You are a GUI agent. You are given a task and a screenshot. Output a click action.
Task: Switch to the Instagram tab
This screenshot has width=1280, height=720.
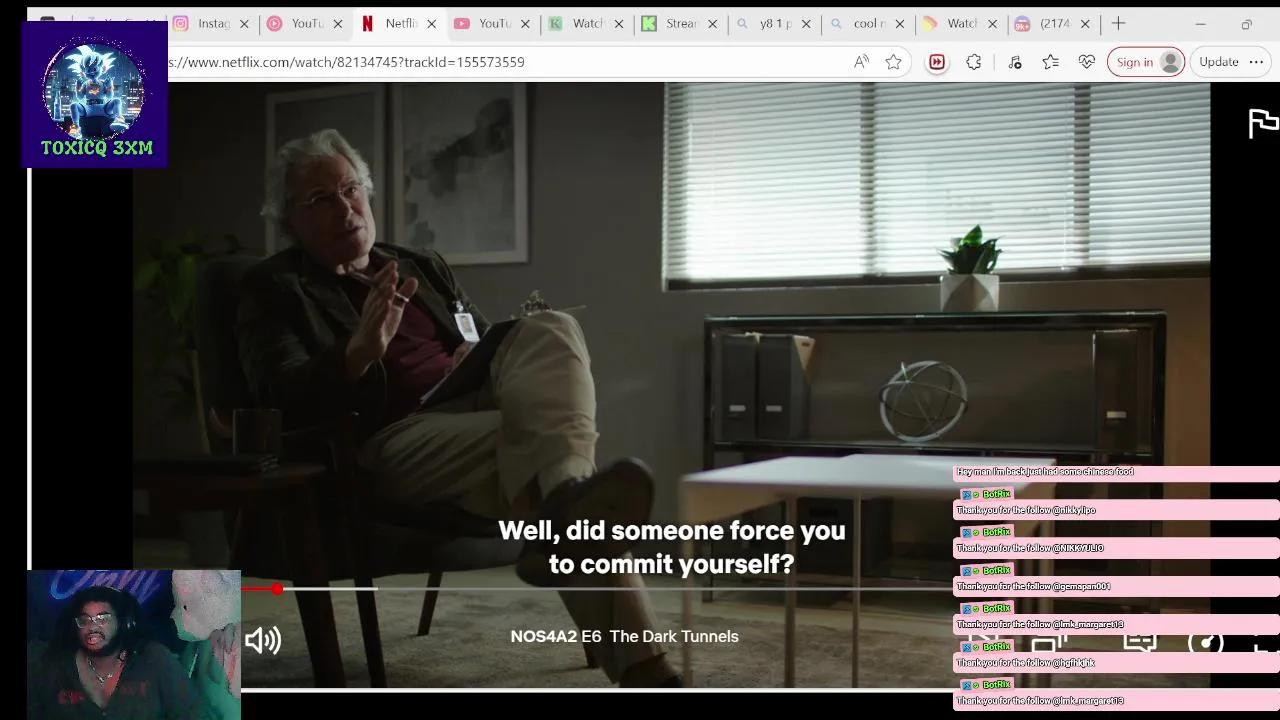[x=202, y=23]
